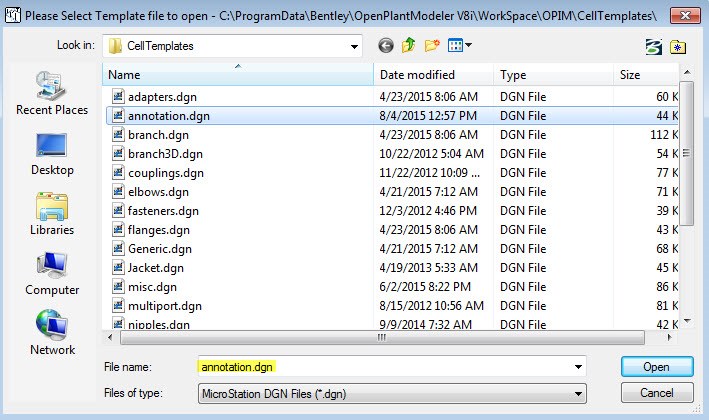Click the horizontal scrollbar thumb
The width and height of the screenshot is (709, 420).
tap(382, 337)
